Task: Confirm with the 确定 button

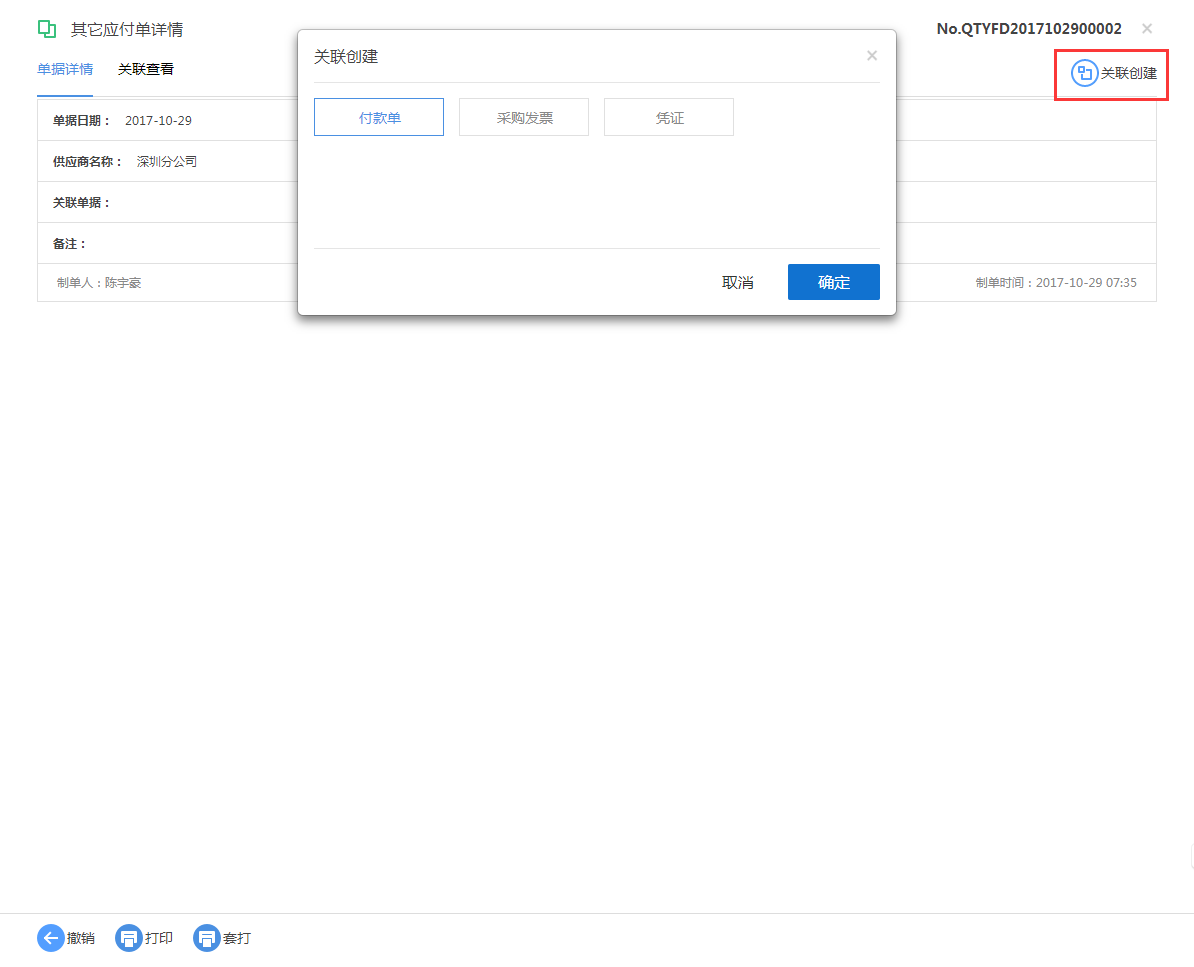Action: (834, 282)
